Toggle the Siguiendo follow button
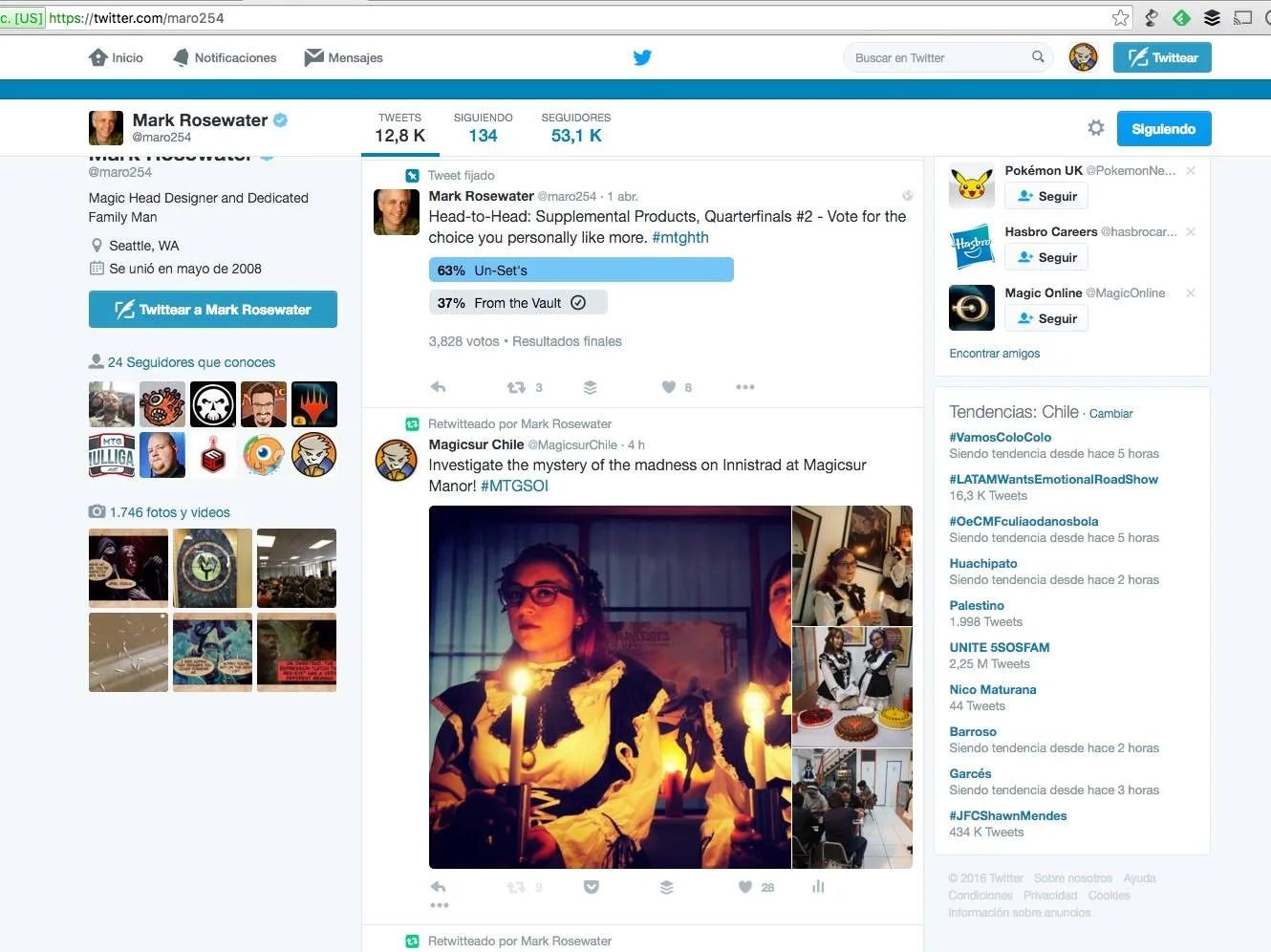 click(x=1164, y=129)
